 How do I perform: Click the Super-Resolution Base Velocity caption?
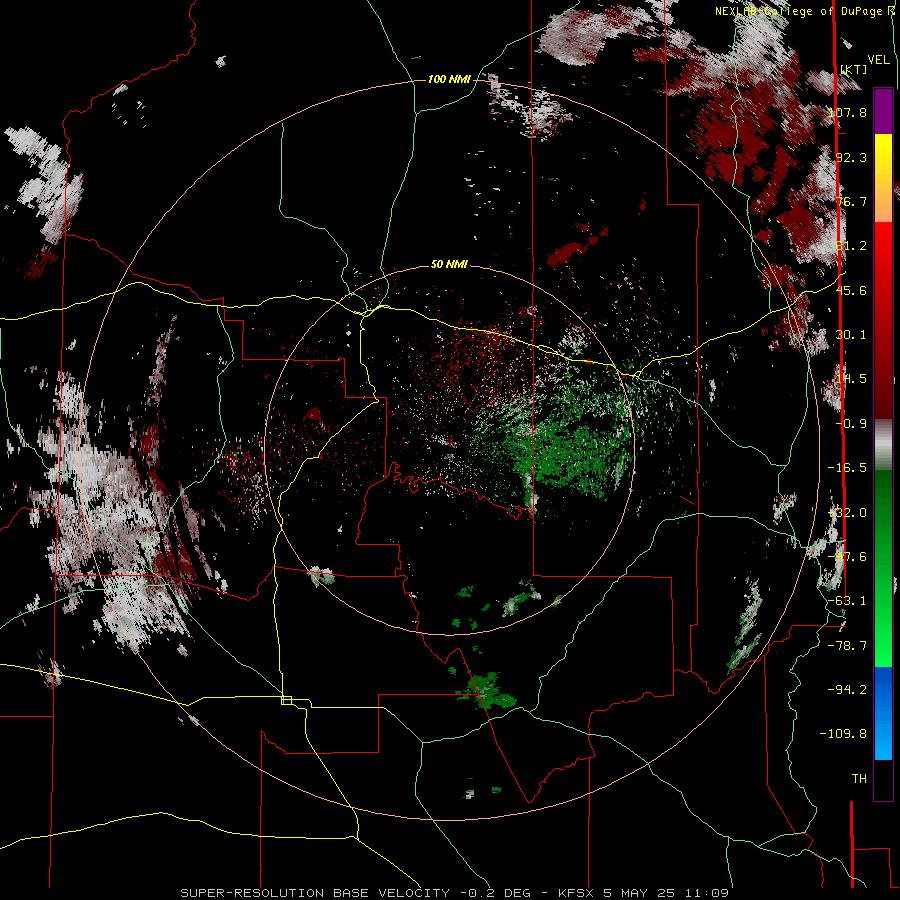coord(455,893)
